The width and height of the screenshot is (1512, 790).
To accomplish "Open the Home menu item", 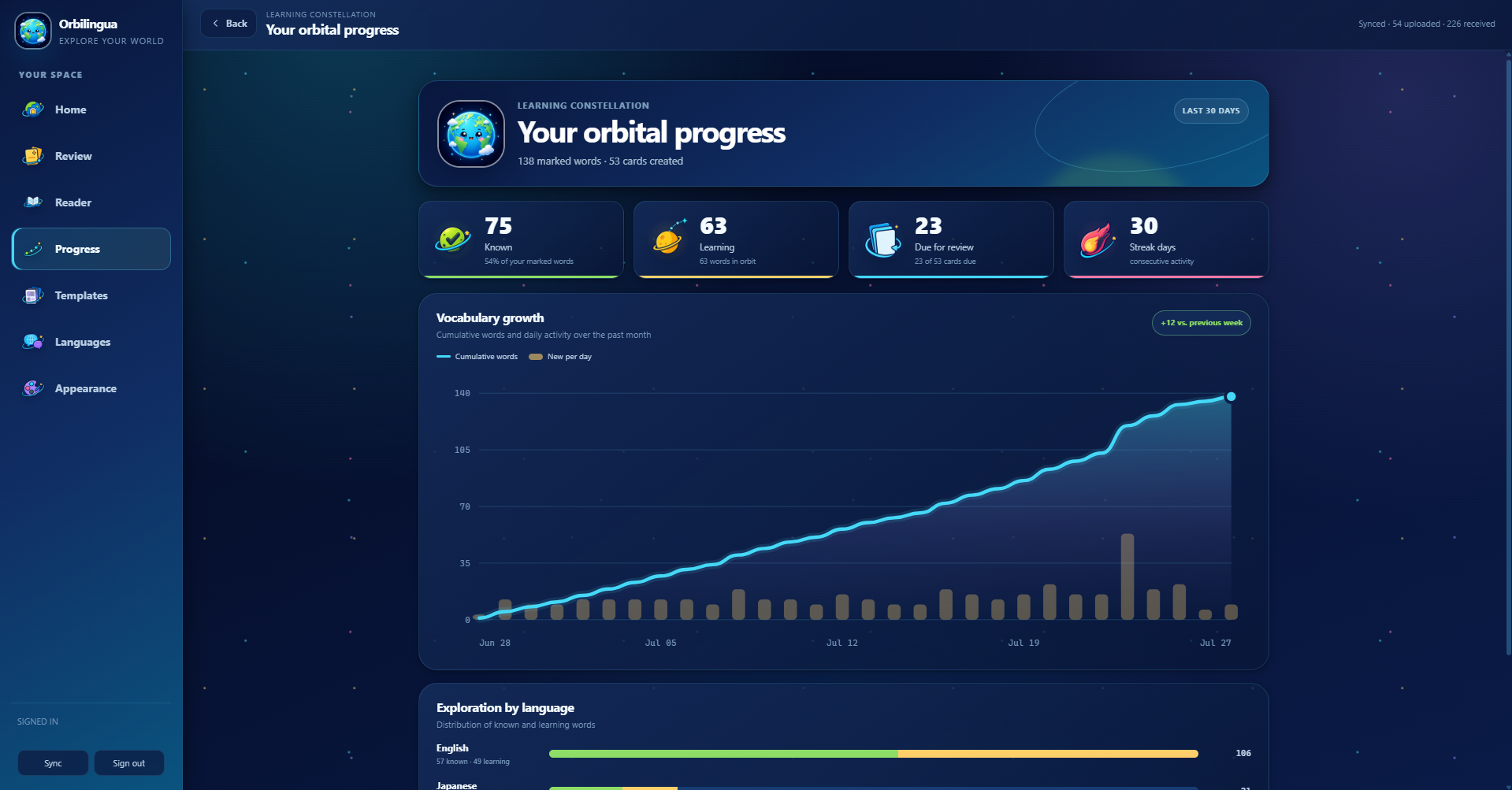I will [91, 109].
